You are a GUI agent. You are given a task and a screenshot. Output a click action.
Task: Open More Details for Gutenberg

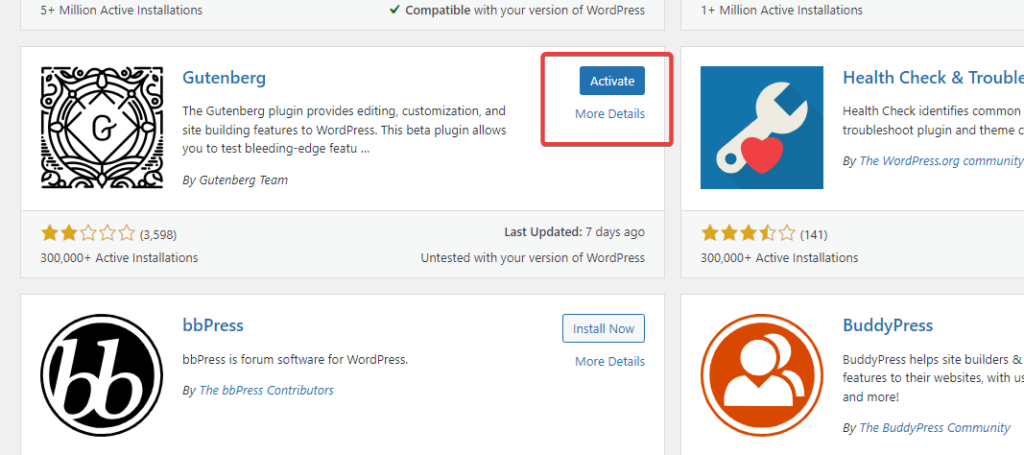click(609, 114)
